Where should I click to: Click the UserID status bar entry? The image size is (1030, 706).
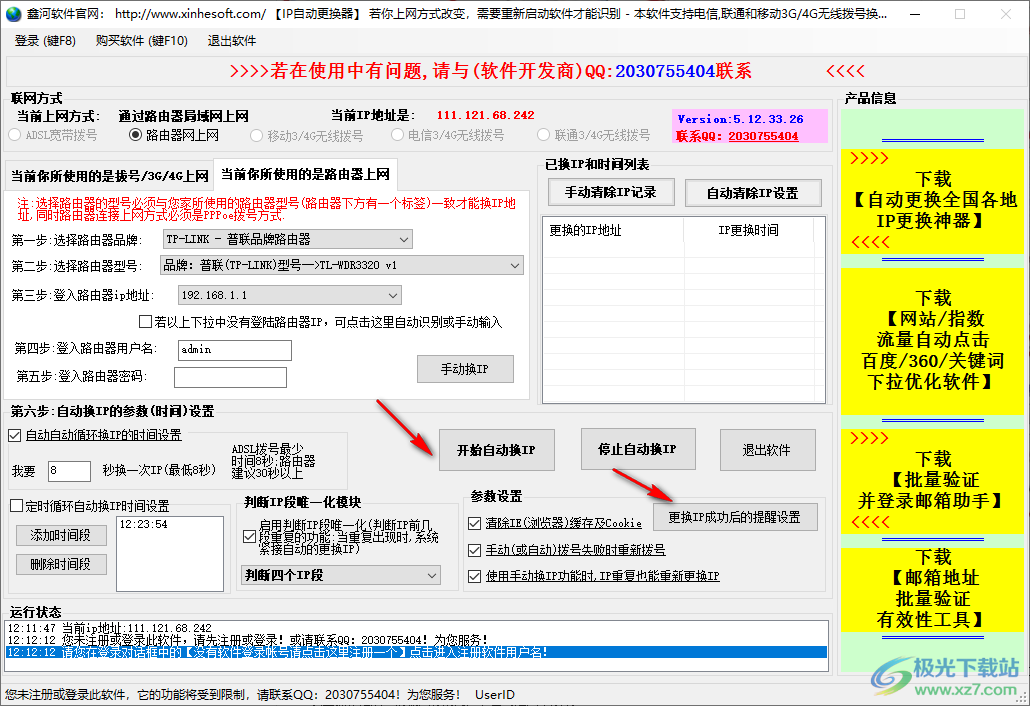495,694
